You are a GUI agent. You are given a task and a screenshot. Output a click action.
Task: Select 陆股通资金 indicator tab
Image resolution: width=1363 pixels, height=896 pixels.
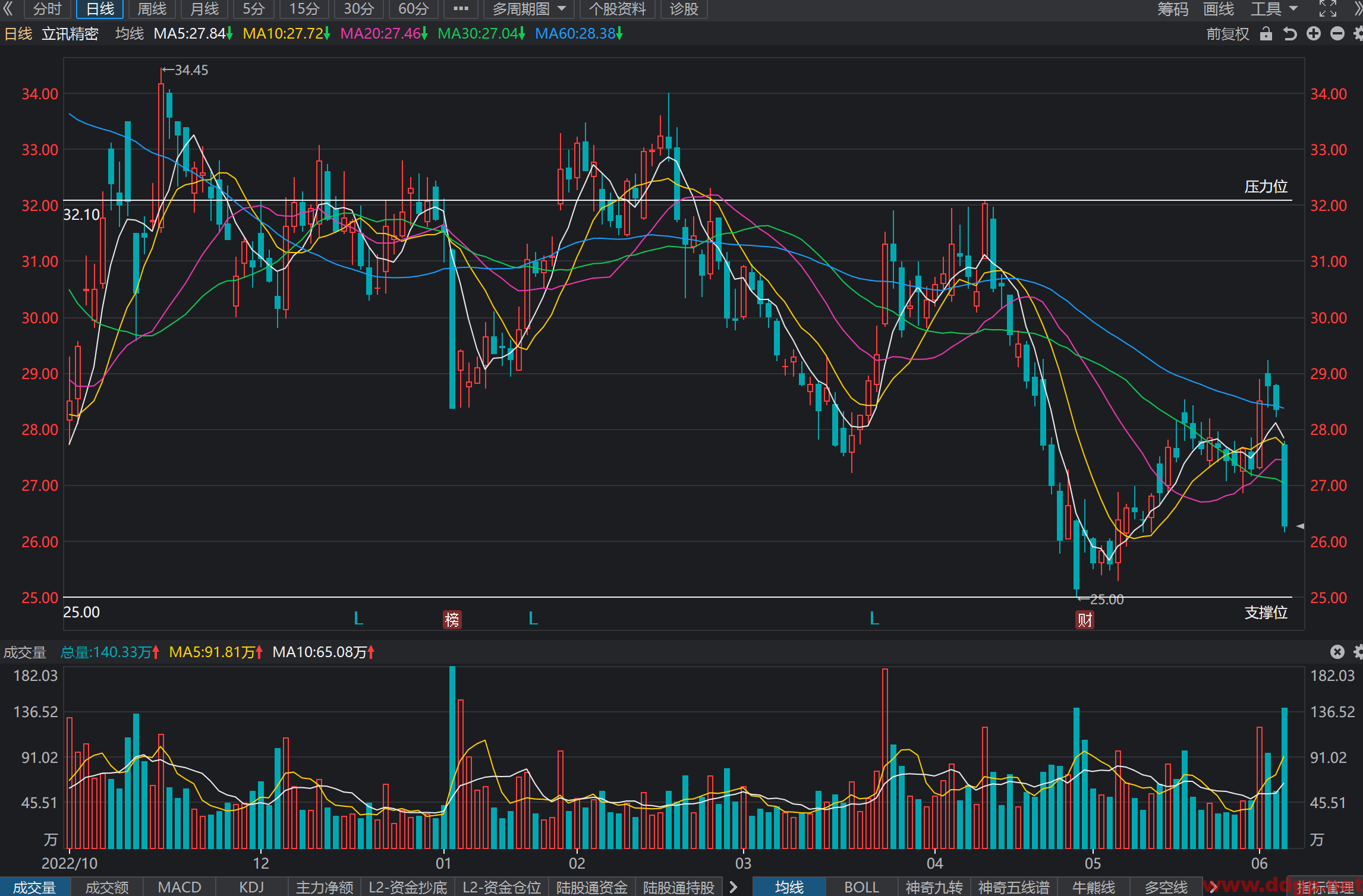point(592,887)
